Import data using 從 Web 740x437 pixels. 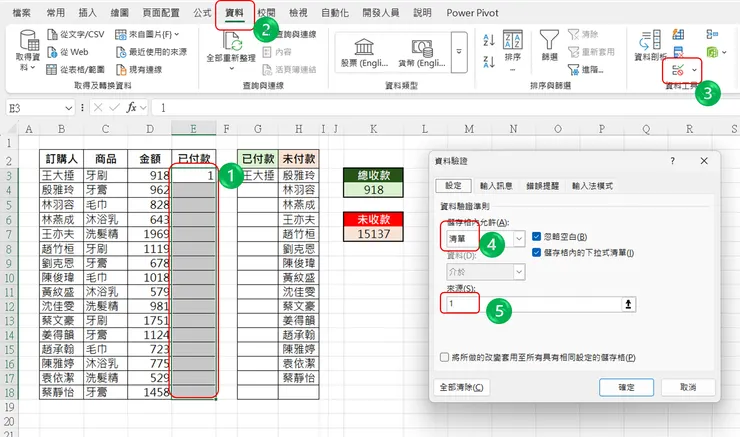tap(68, 52)
